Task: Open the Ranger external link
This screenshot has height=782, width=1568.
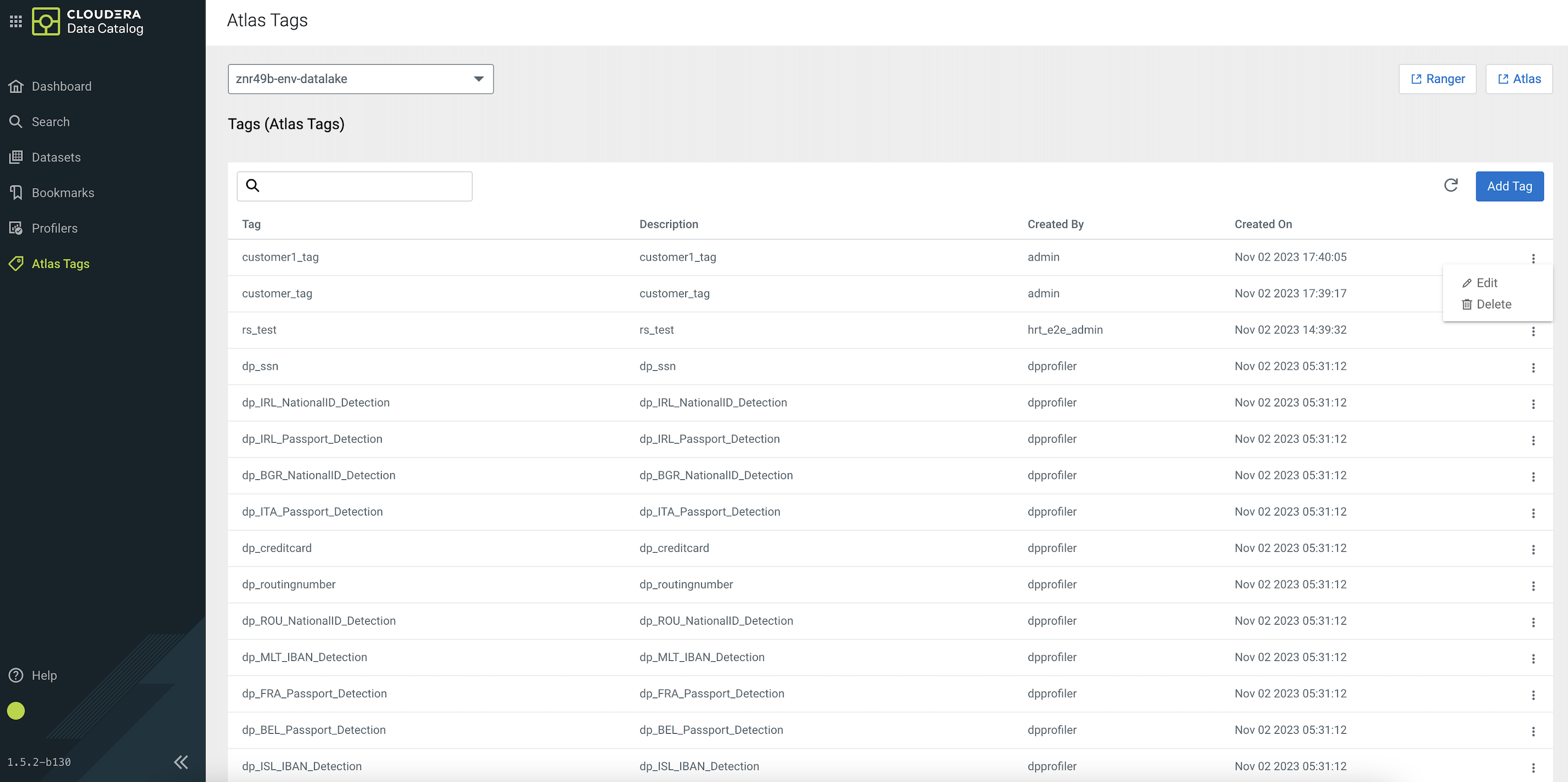Action: click(1437, 79)
